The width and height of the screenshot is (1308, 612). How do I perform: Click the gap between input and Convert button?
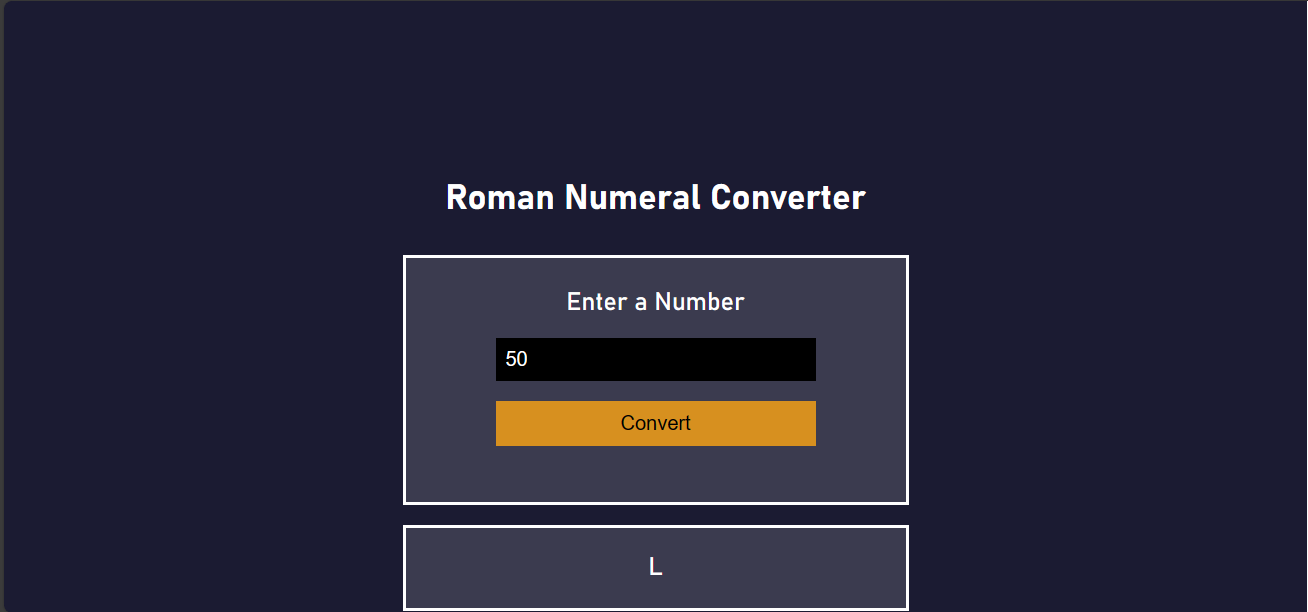click(x=656, y=391)
